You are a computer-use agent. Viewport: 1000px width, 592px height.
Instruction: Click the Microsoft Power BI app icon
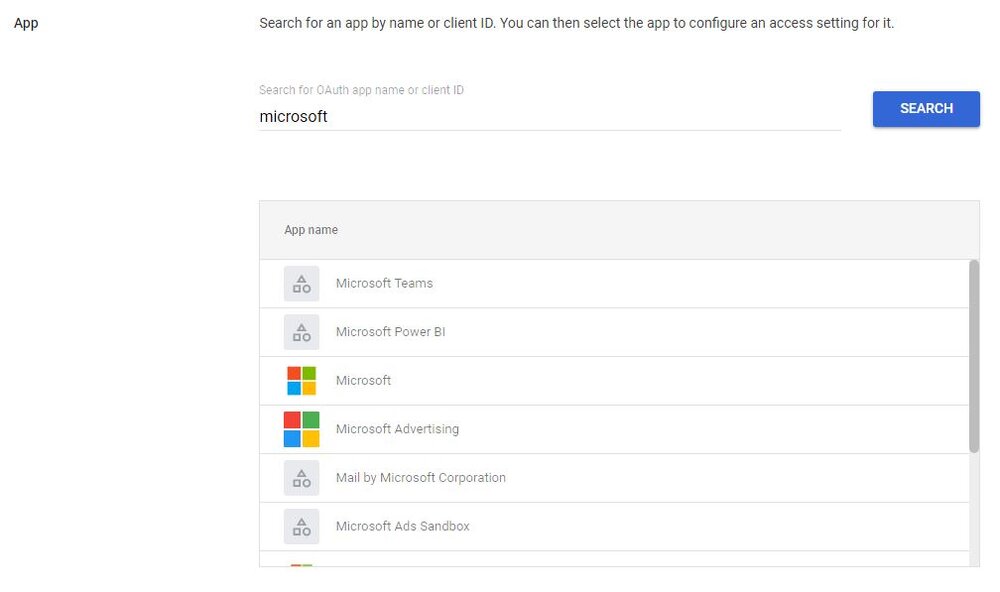pos(301,332)
